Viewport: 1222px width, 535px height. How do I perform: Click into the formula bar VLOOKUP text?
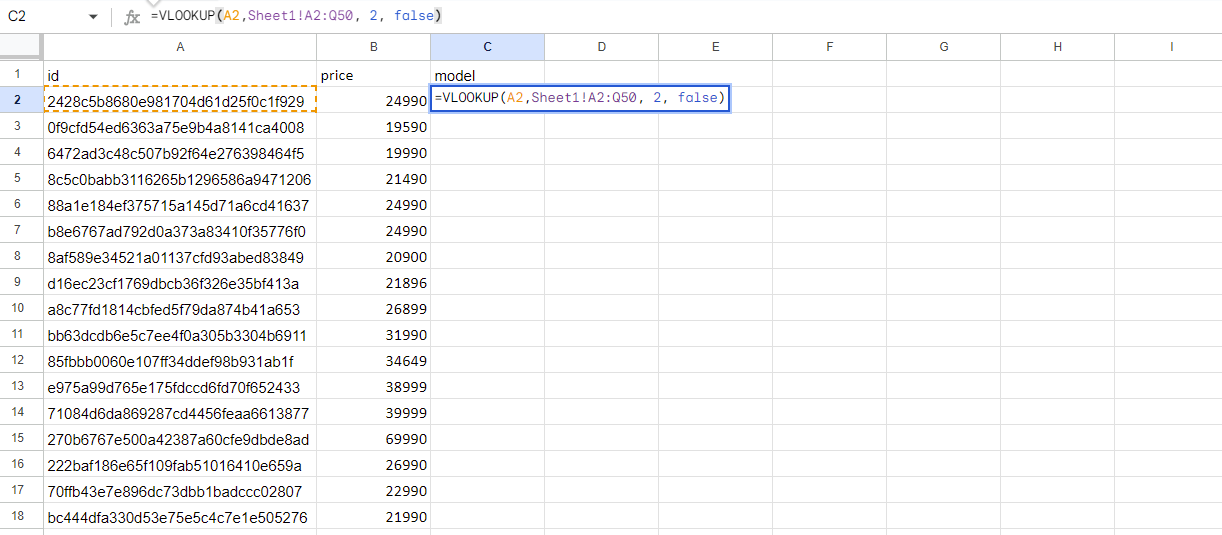[295, 16]
